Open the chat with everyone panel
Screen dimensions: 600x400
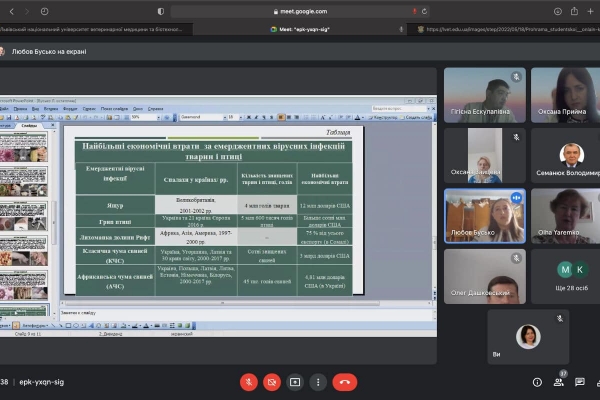pos(580,382)
